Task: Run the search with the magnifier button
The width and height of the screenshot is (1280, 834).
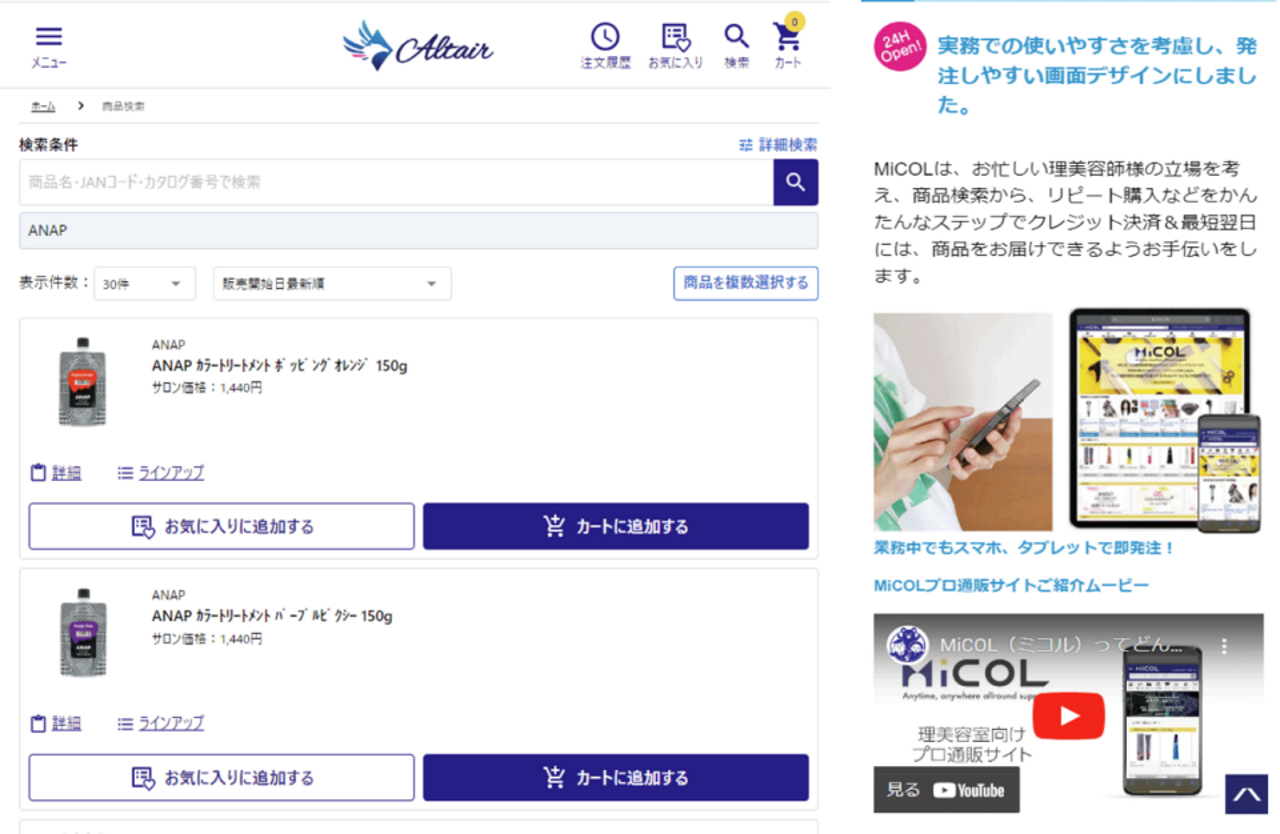Action: [795, 183]
